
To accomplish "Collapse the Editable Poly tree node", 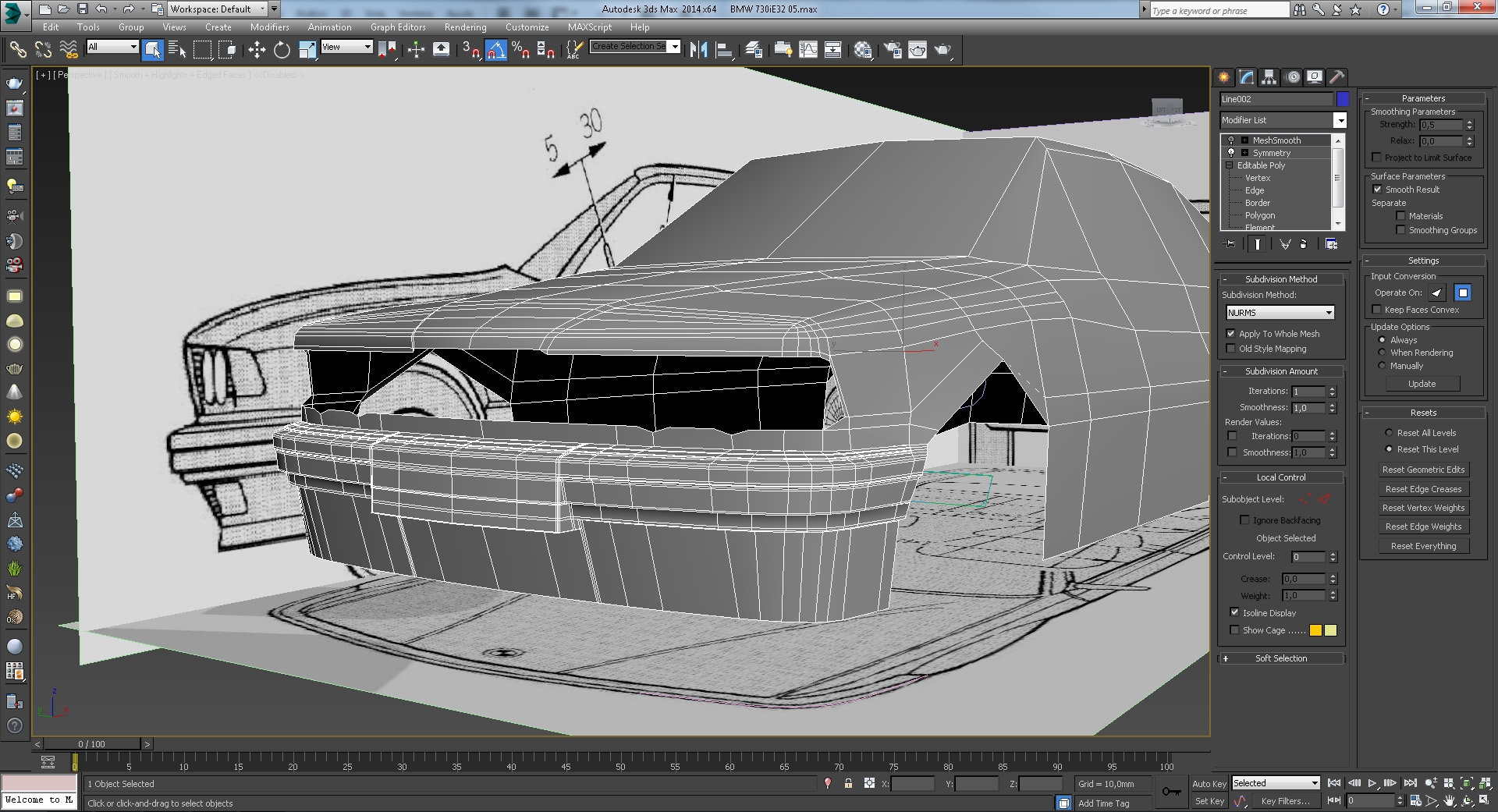I will 1230,165.
